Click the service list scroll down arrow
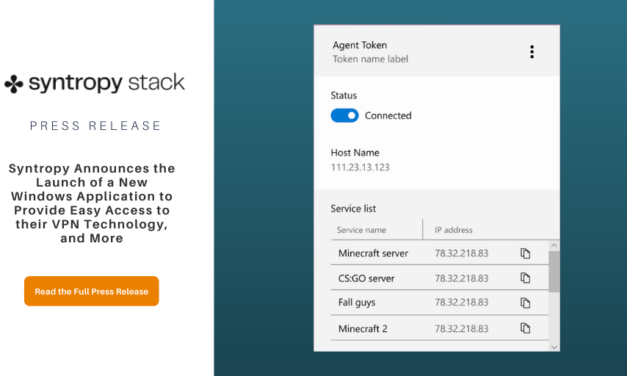The width and height of the screenshot is (627, 376). pos(554,347)
